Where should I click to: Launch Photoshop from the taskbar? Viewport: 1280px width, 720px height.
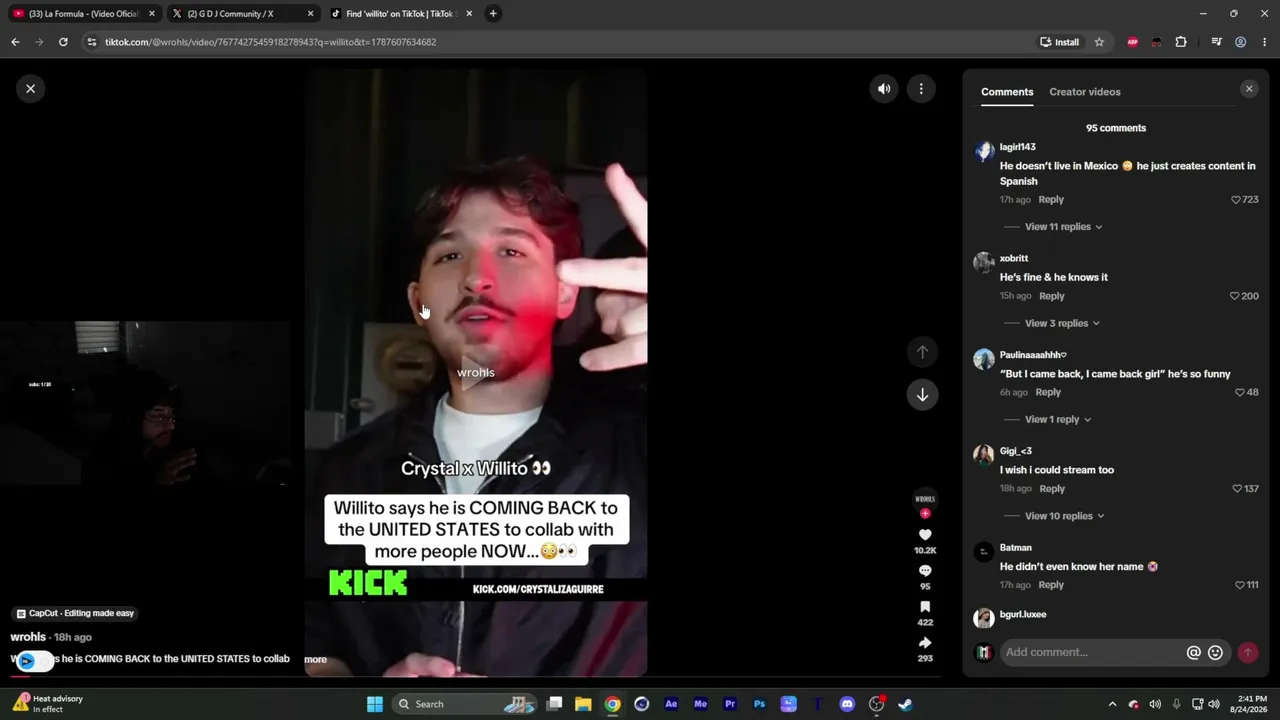point(759,704)
